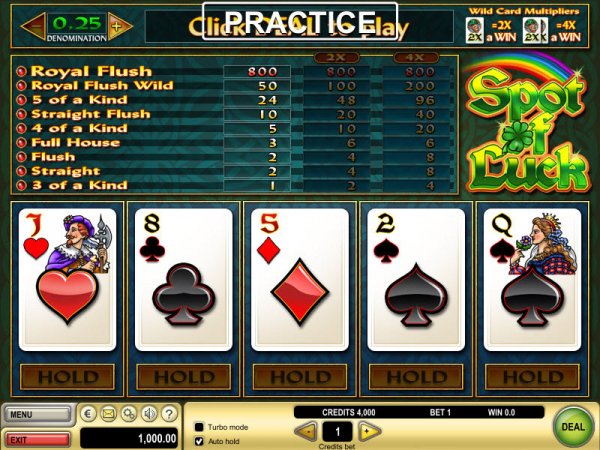
Task: Click the envelope message icon
Action: coord(108,414)
